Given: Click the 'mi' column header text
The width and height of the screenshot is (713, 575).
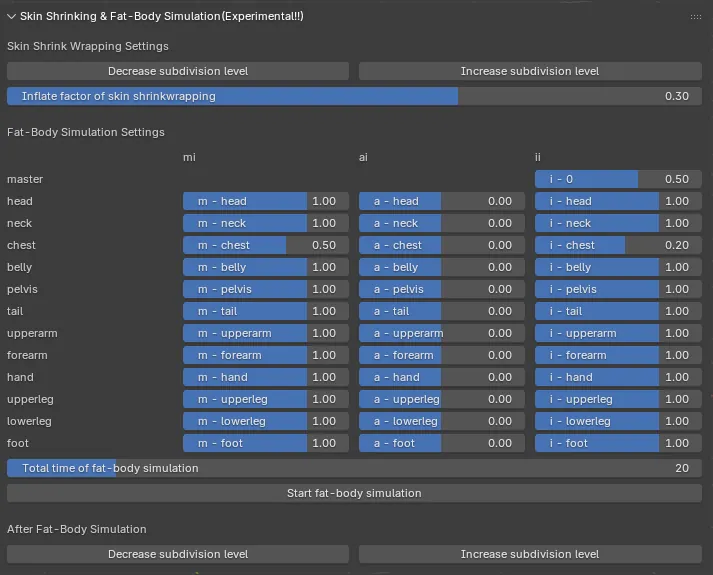Looking at the screenshot, I should coord(189,157).
